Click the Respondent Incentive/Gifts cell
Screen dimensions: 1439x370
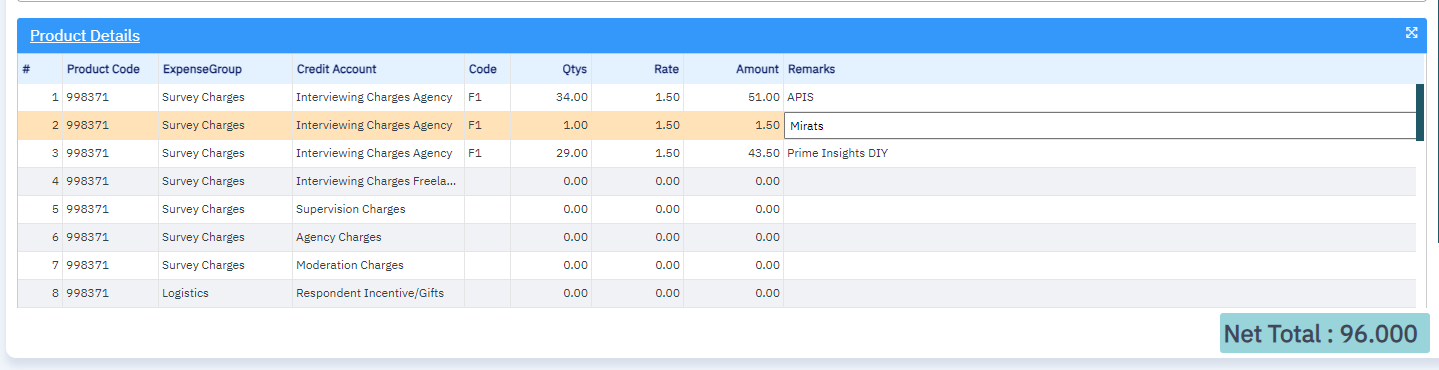[x=378, y=294]
